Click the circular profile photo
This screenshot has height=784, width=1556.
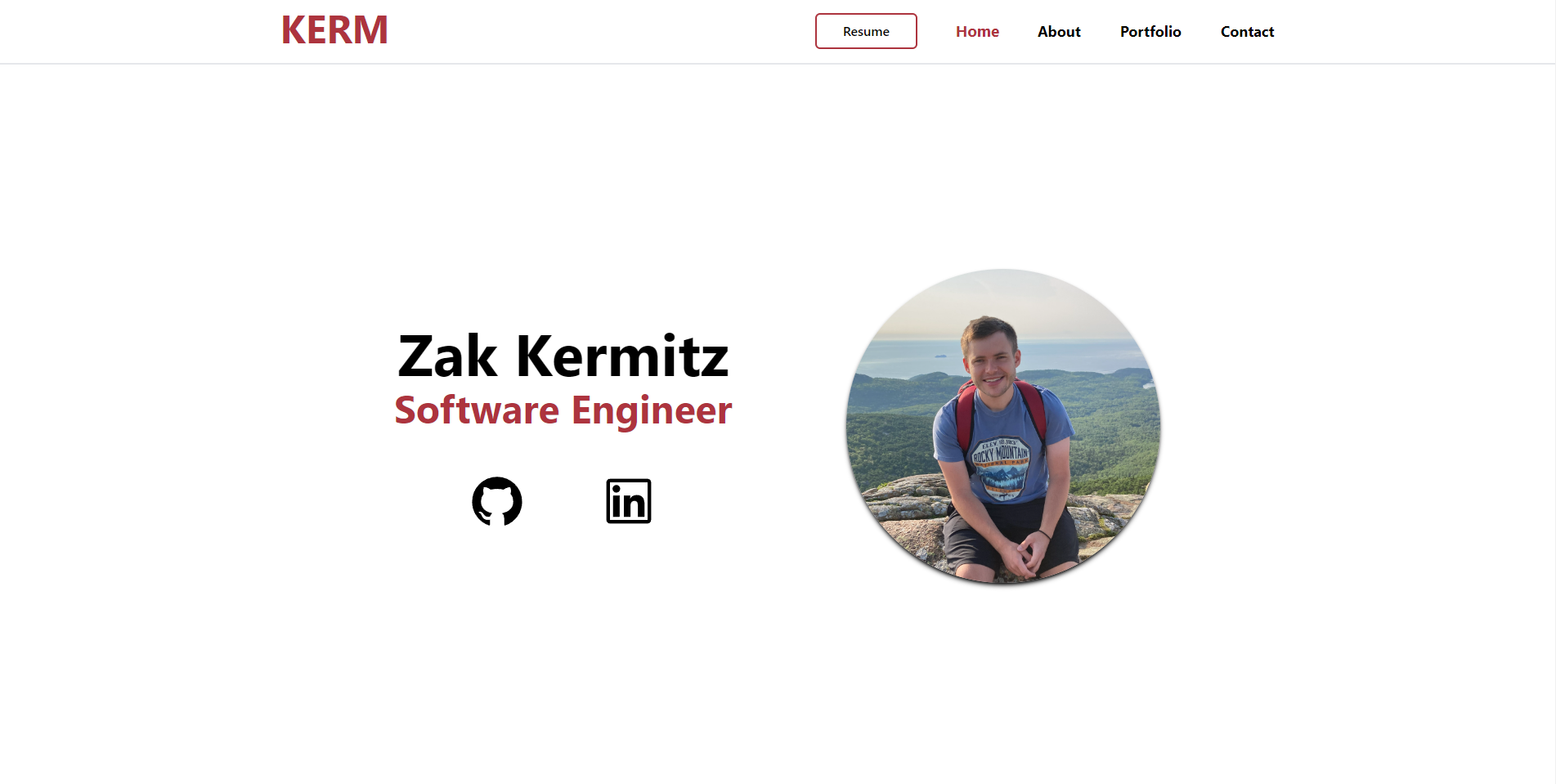tap(1003, 426)
